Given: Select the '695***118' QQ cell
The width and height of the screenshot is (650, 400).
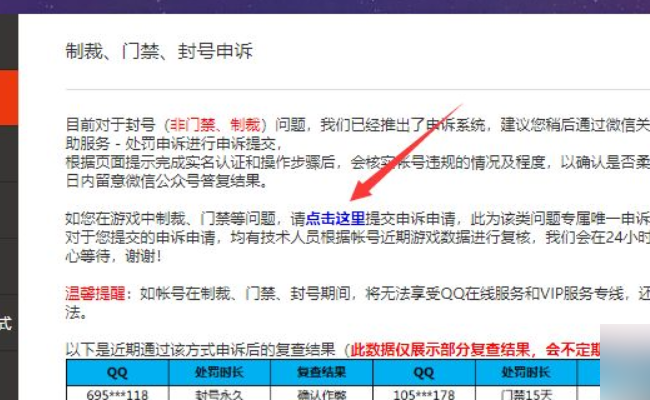Looking at the screenshot, I should click(x=115, y=392).
